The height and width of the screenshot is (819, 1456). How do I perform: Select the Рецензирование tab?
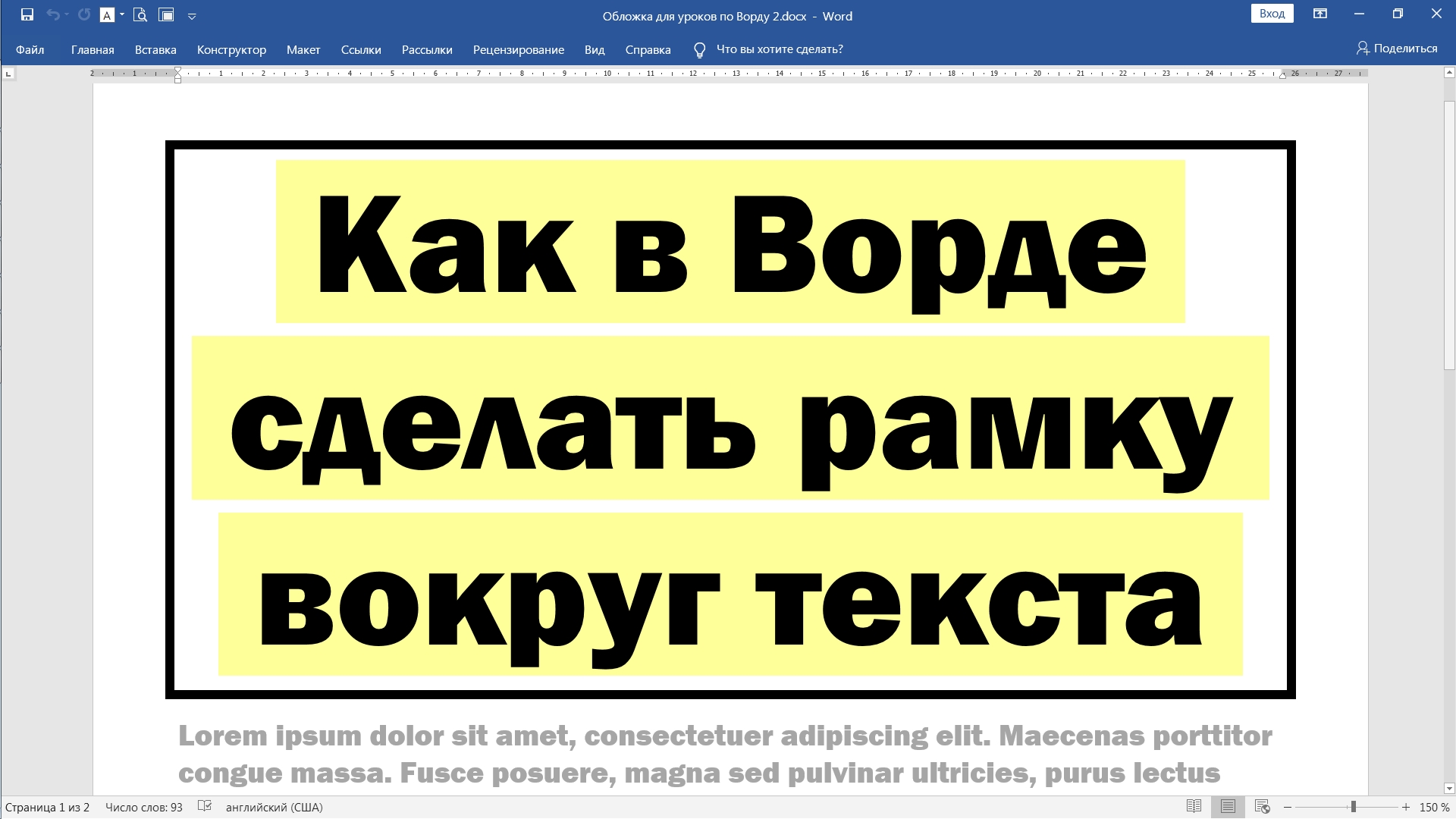519,49
